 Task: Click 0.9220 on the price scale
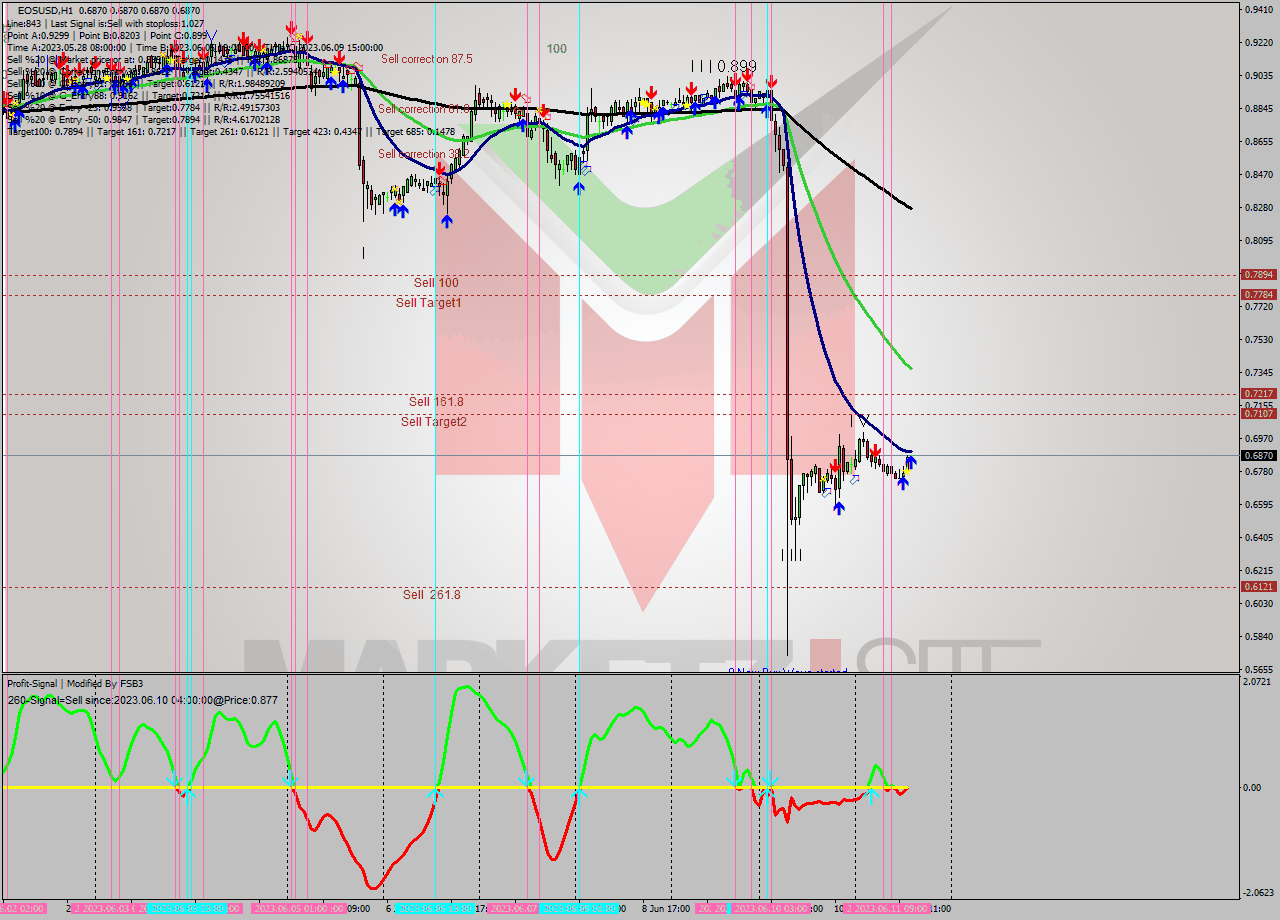click(1258, 42)
